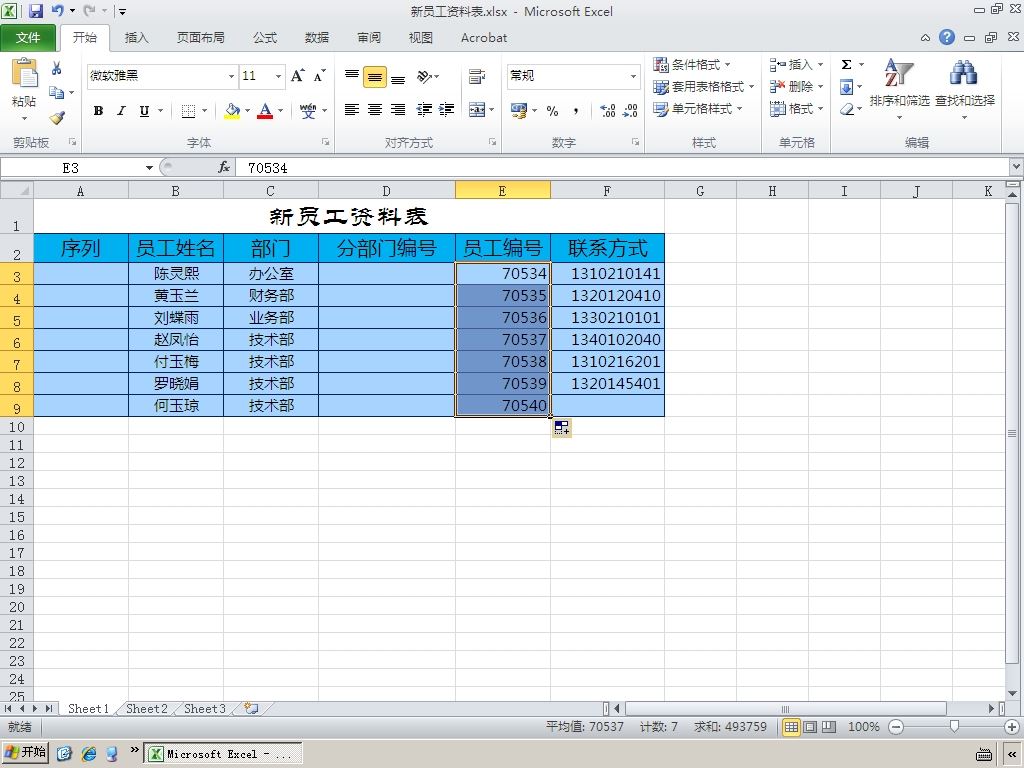
Task: Decrease font size with the smaller A
Action: 319,76
